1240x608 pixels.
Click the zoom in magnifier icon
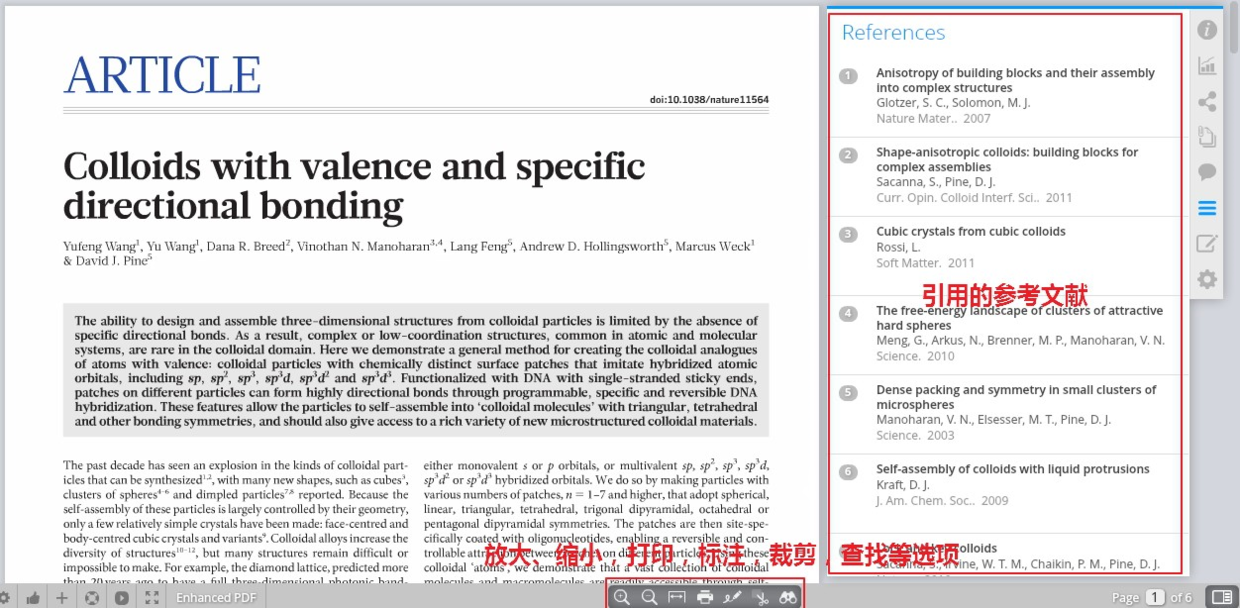(622, 597)
